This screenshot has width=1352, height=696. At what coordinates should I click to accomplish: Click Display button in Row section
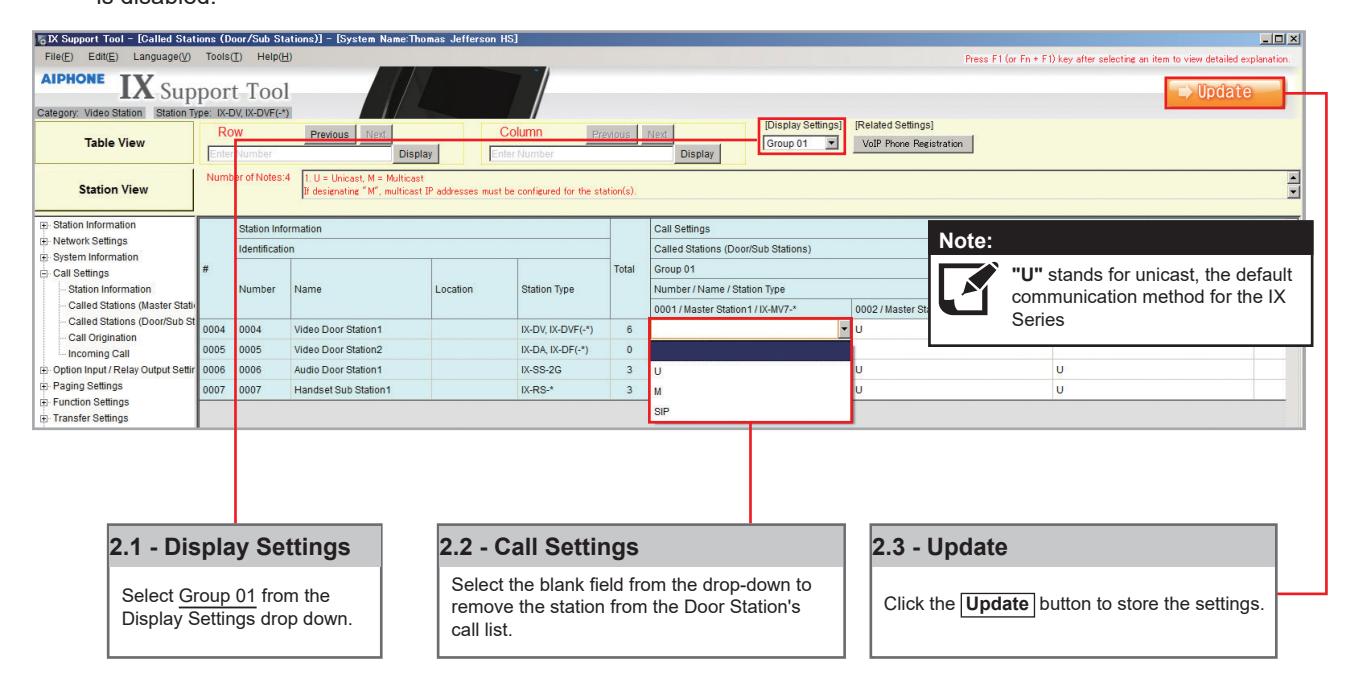(x=416, y=154)
